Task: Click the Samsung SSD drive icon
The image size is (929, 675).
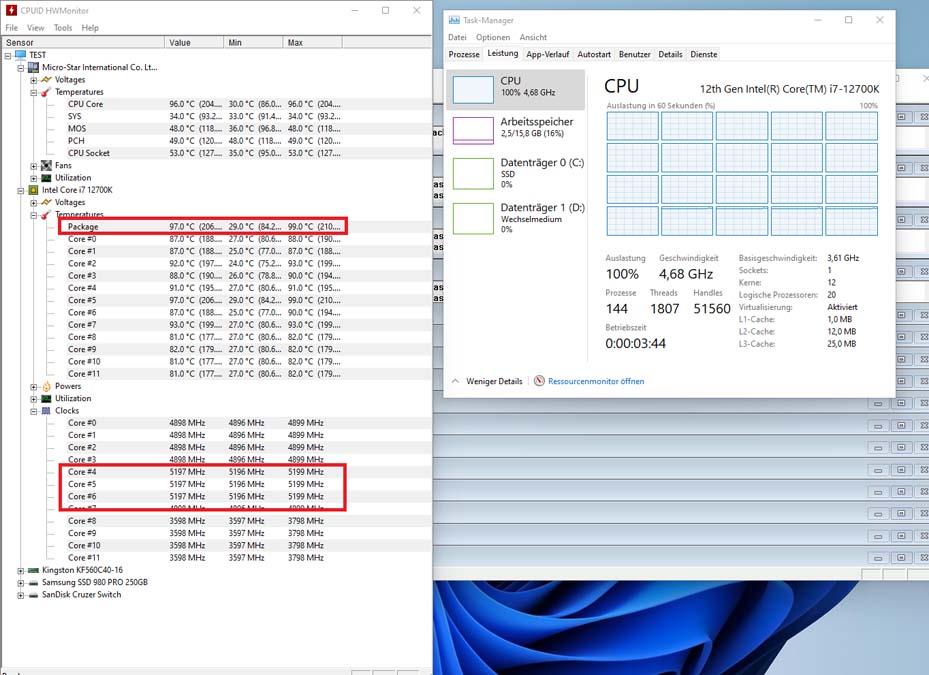Action: (33, 583)
